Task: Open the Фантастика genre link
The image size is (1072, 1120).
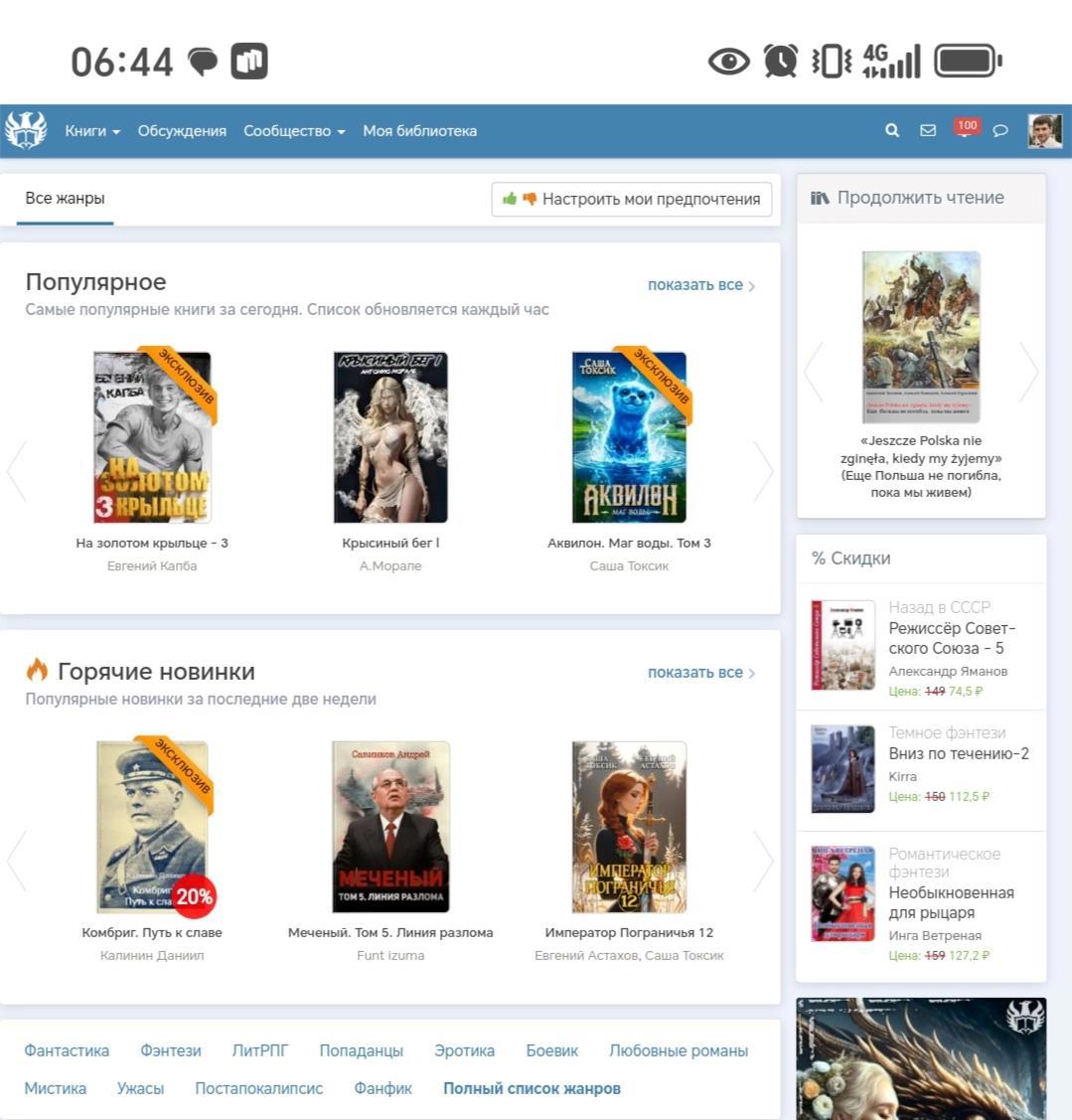Action: (67, 1050)
